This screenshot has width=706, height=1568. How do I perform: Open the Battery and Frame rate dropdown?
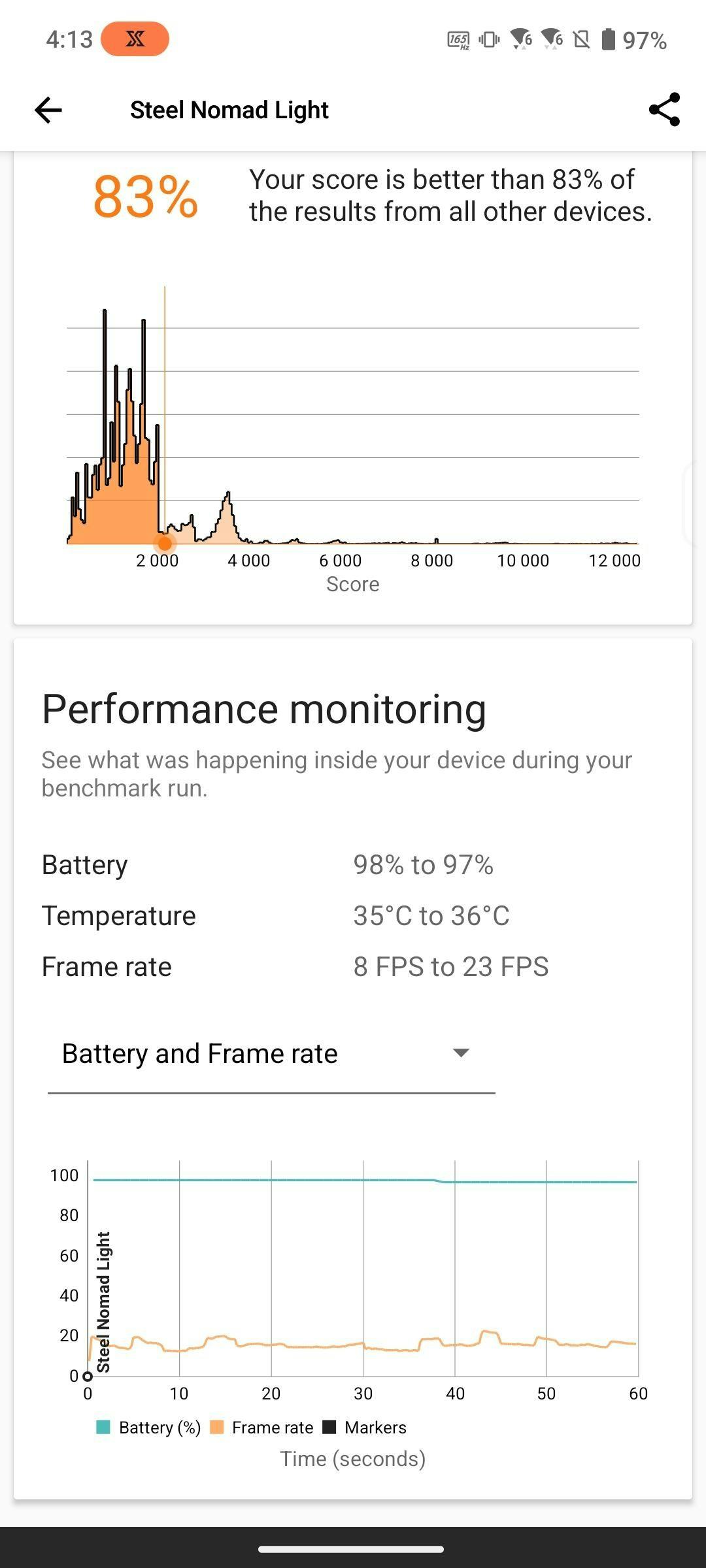(271, 1054)
